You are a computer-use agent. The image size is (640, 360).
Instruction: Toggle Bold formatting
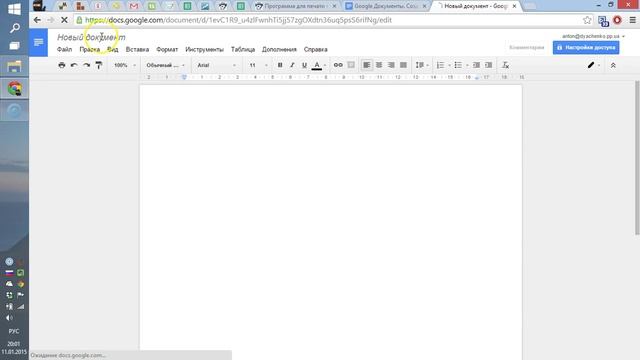[x=280, y=65]
